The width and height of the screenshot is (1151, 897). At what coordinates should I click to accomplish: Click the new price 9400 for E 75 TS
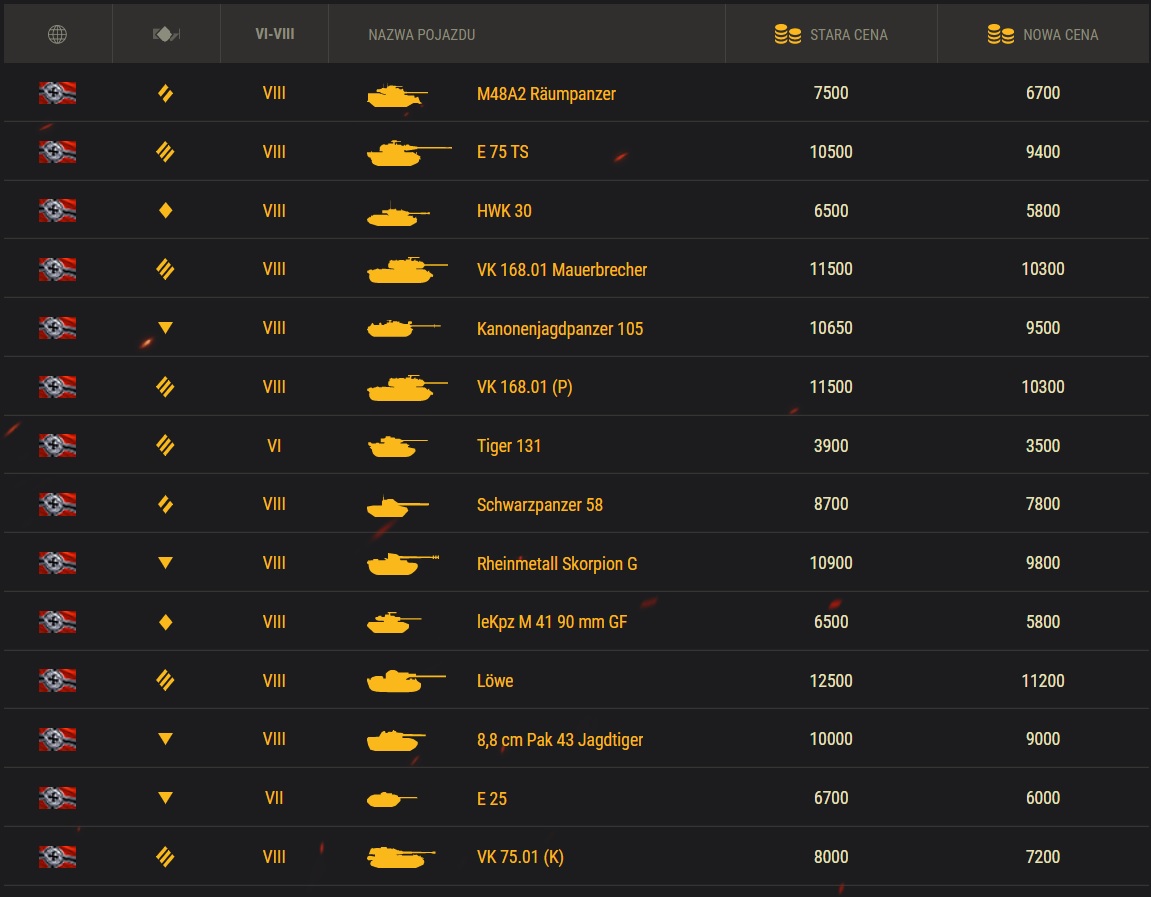tap(1042, 152)
